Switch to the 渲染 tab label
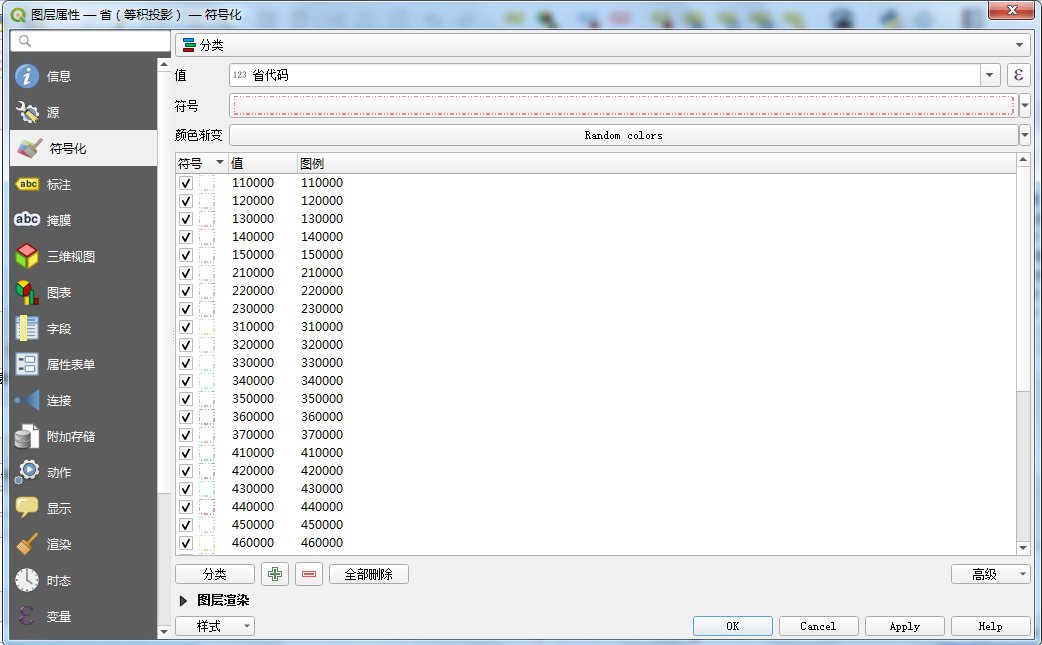This screenshot has width=1042, height=645. point(59,545)
